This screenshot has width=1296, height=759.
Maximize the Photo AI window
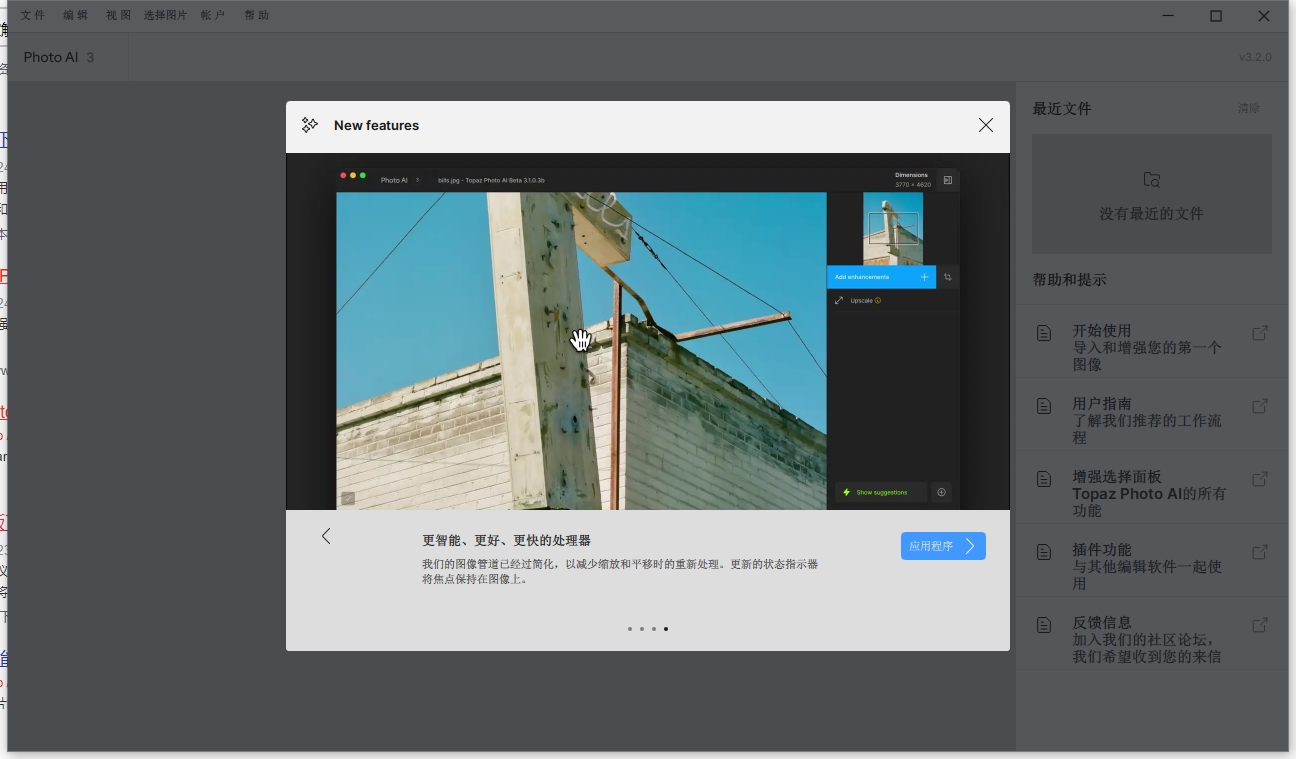(1216, 15)
